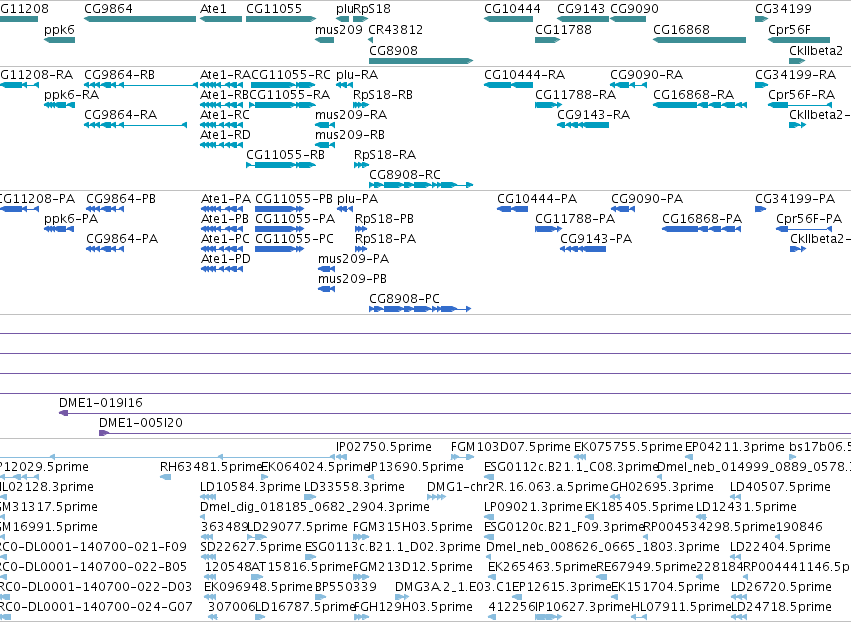Click the RH63481.5prime EST label

[x=212, y=467]
